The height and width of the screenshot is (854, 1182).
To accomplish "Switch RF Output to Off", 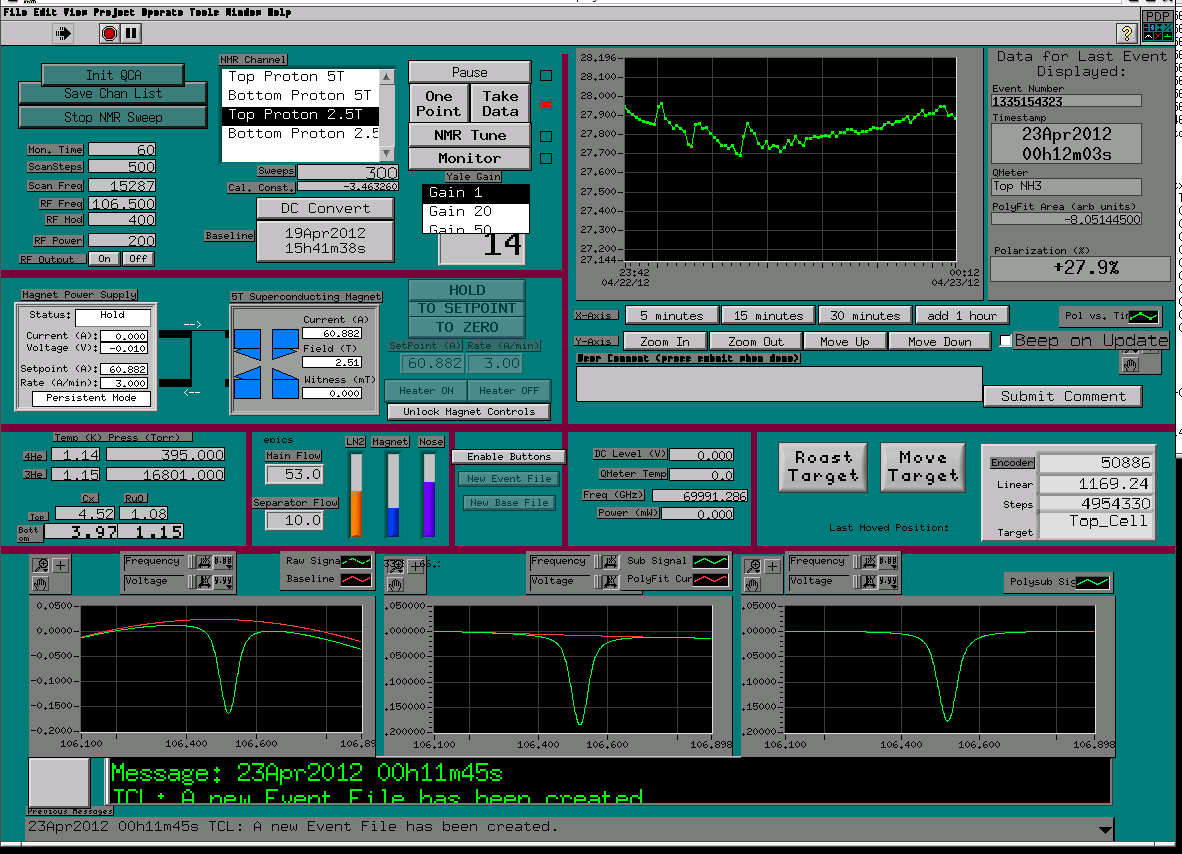I will 138,259.
